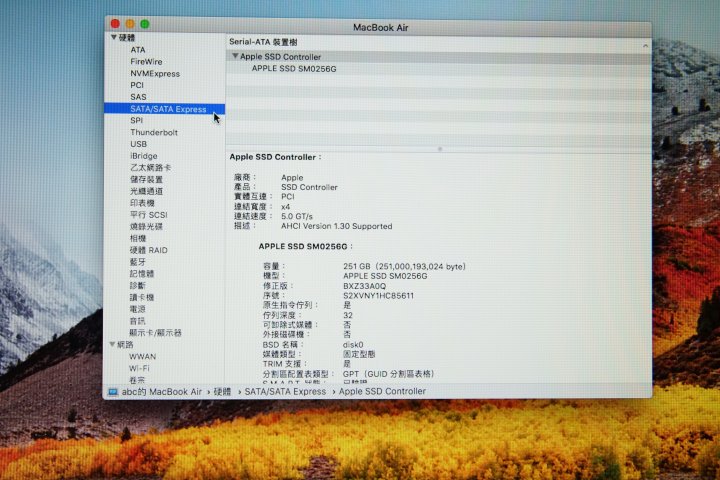Click abc的 MacBook Air in path bar

[x=161, y=392]
